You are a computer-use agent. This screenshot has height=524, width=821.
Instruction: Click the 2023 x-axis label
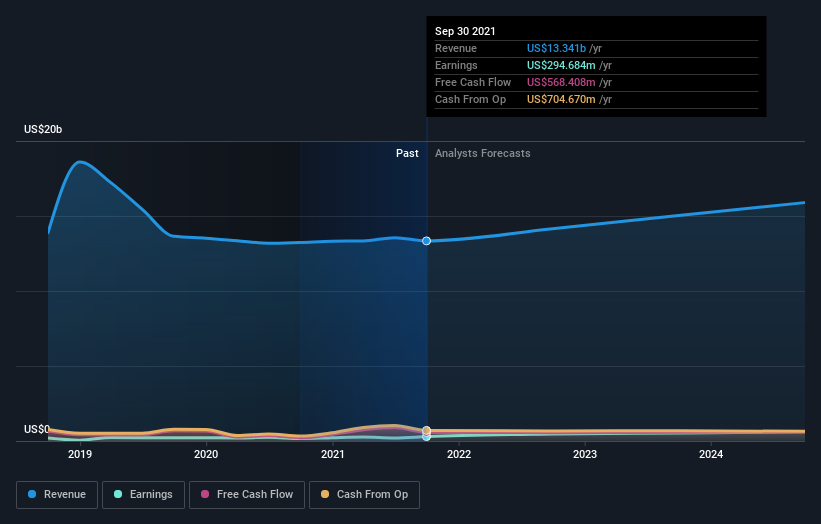click(x=585, y=454)
